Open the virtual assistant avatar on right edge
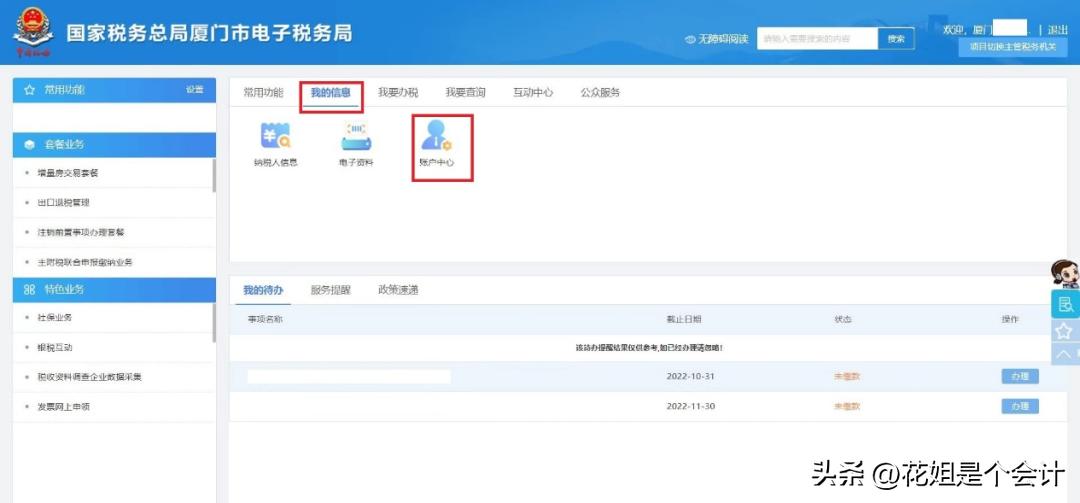Viewport: 1080px width, 503px height. 1066,274
